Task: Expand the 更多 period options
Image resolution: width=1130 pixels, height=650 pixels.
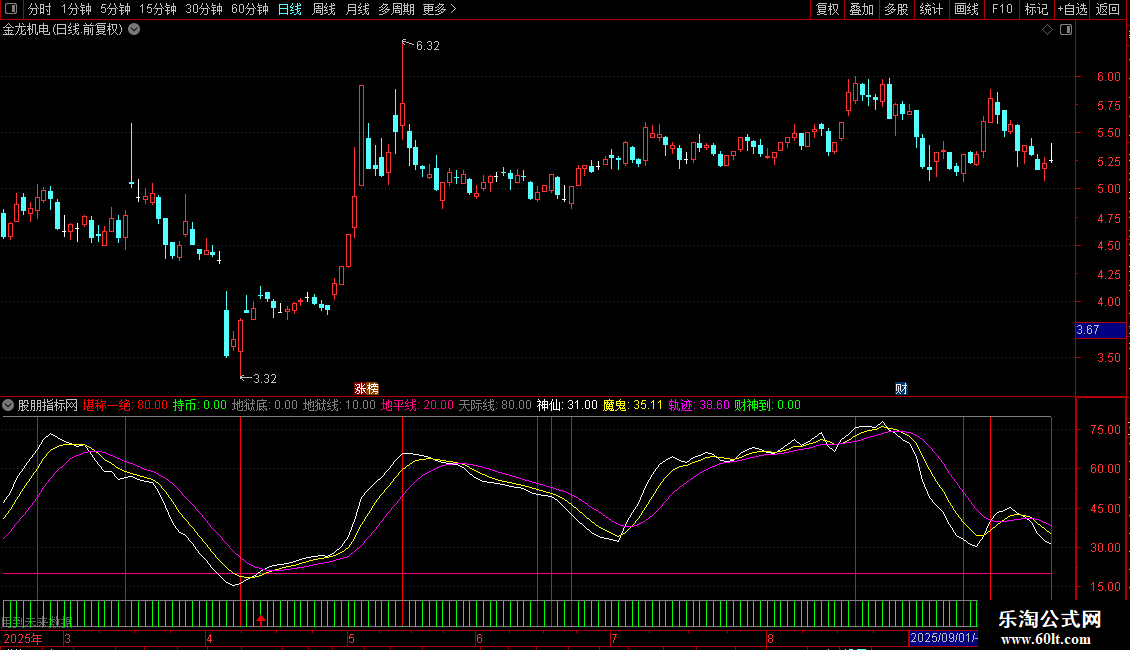Action: pyautogui.click(x=439, y=10)
